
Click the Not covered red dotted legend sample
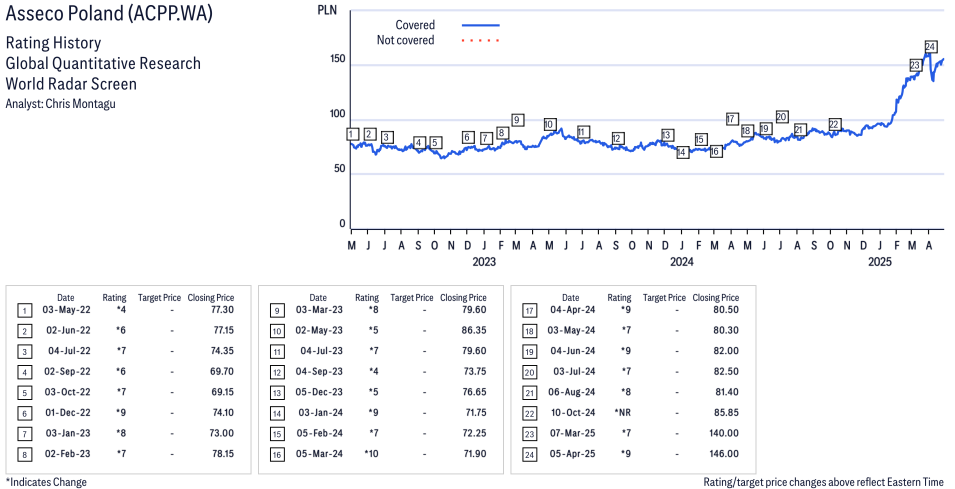coord(481,40)
